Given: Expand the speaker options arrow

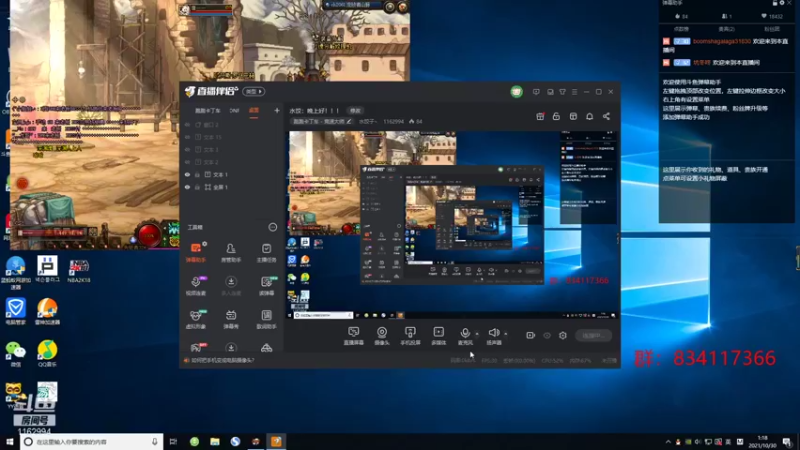Looking at the screenshot, I should [x=506, y=334].
